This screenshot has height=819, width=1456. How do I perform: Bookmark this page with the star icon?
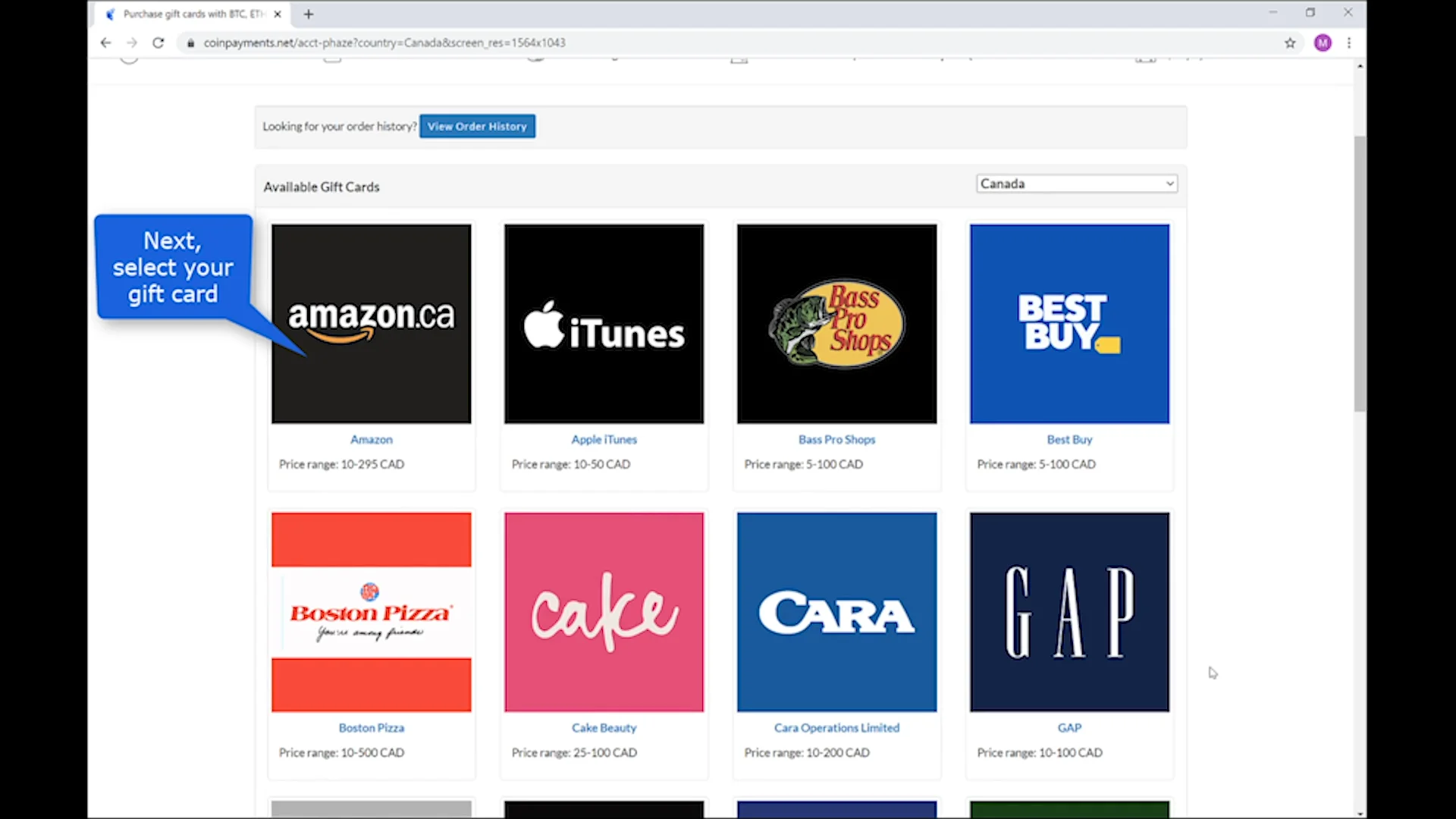click(x=1291, y=42)
